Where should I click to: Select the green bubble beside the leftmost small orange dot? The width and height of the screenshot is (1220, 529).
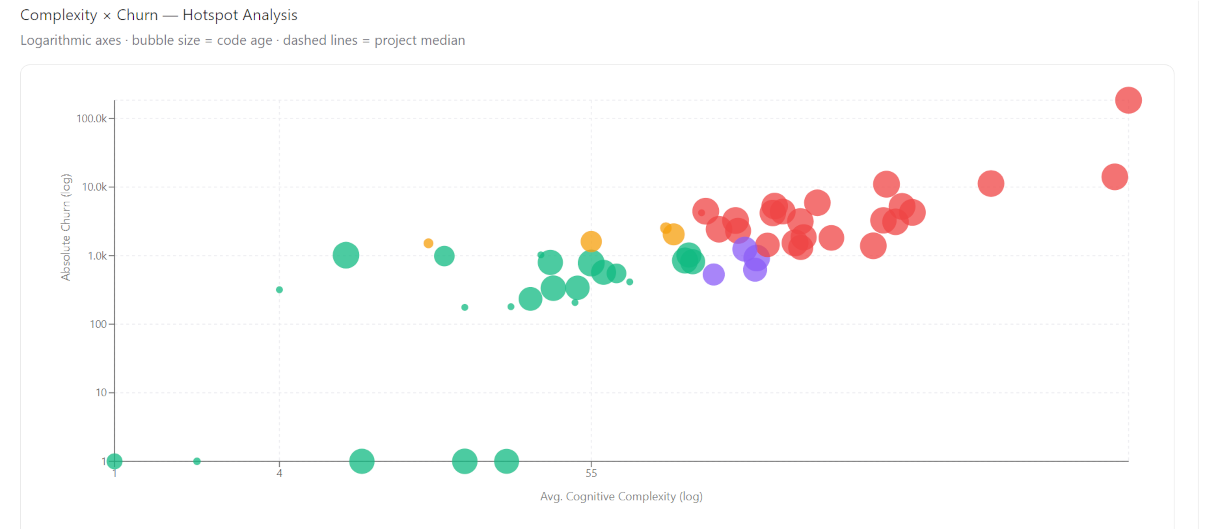pos(445,256)
